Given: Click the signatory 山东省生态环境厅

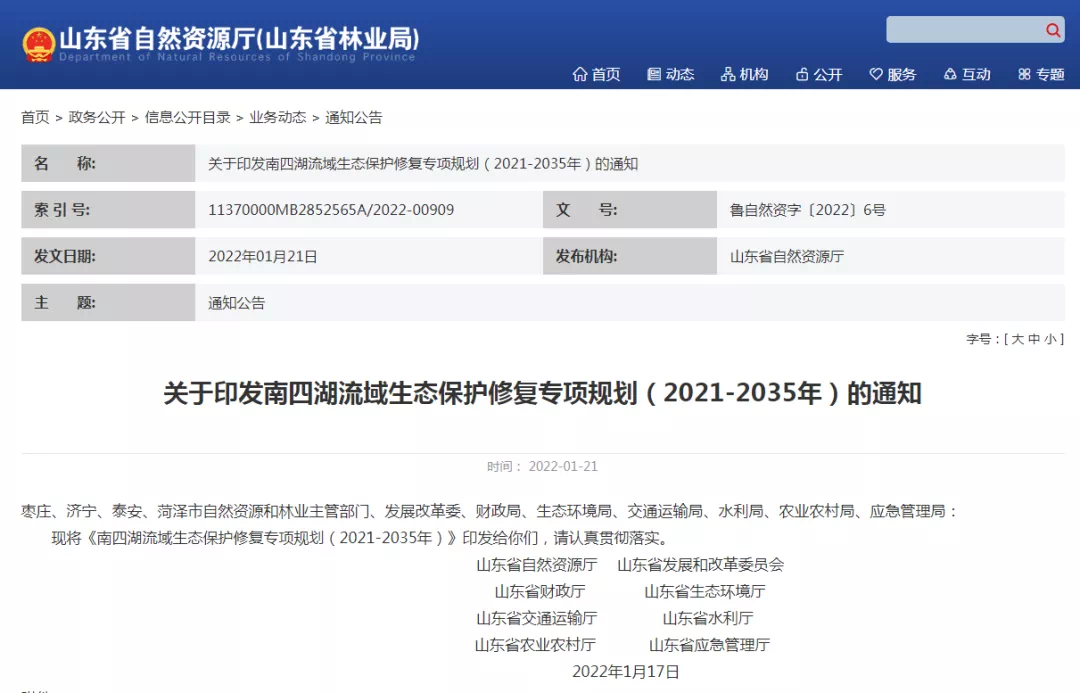Looking at the screenshot, I should 705,591.
